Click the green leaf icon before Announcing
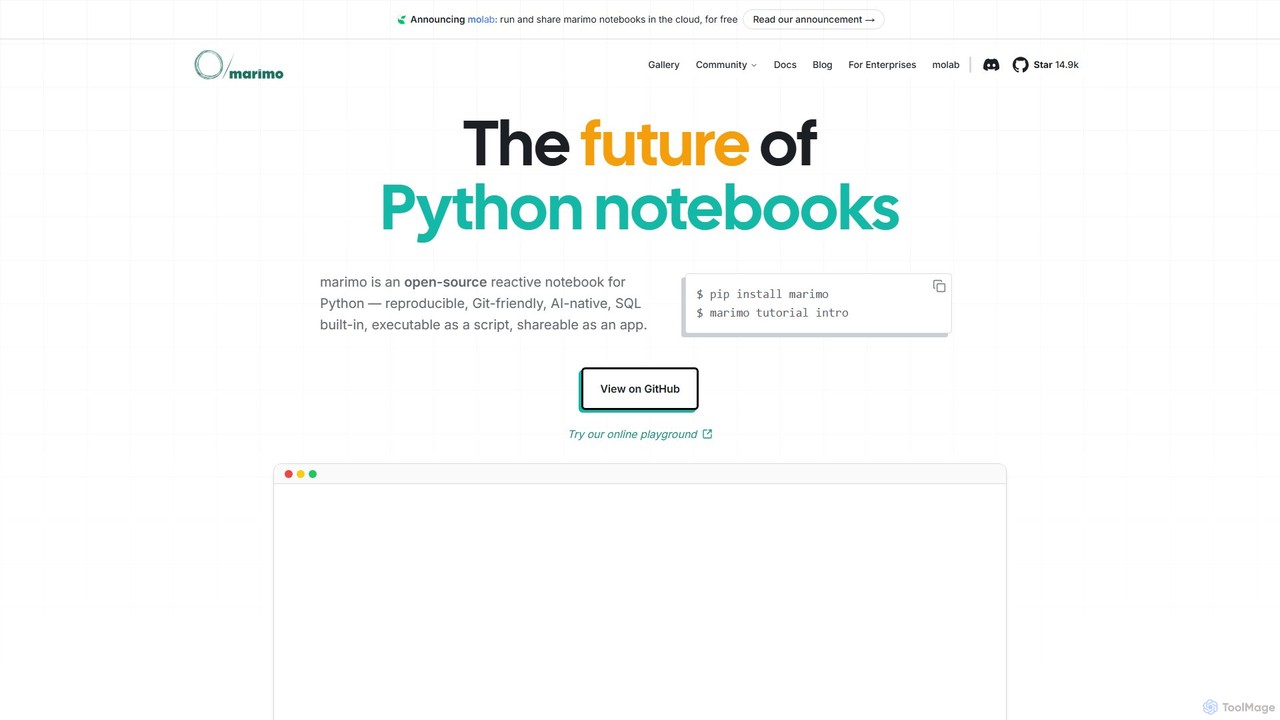 (401, 20)
